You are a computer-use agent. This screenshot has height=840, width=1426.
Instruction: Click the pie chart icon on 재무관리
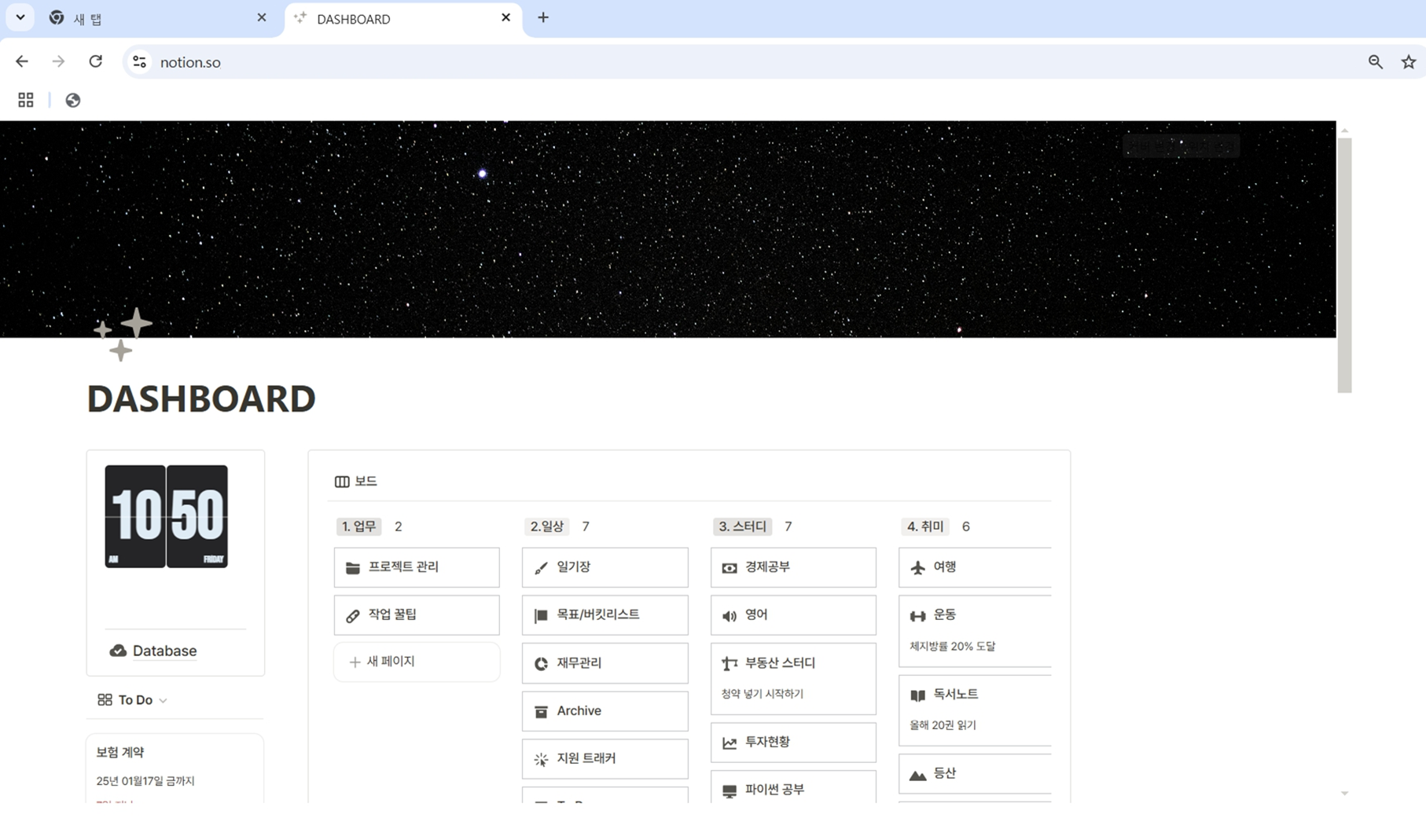point(541,664)
